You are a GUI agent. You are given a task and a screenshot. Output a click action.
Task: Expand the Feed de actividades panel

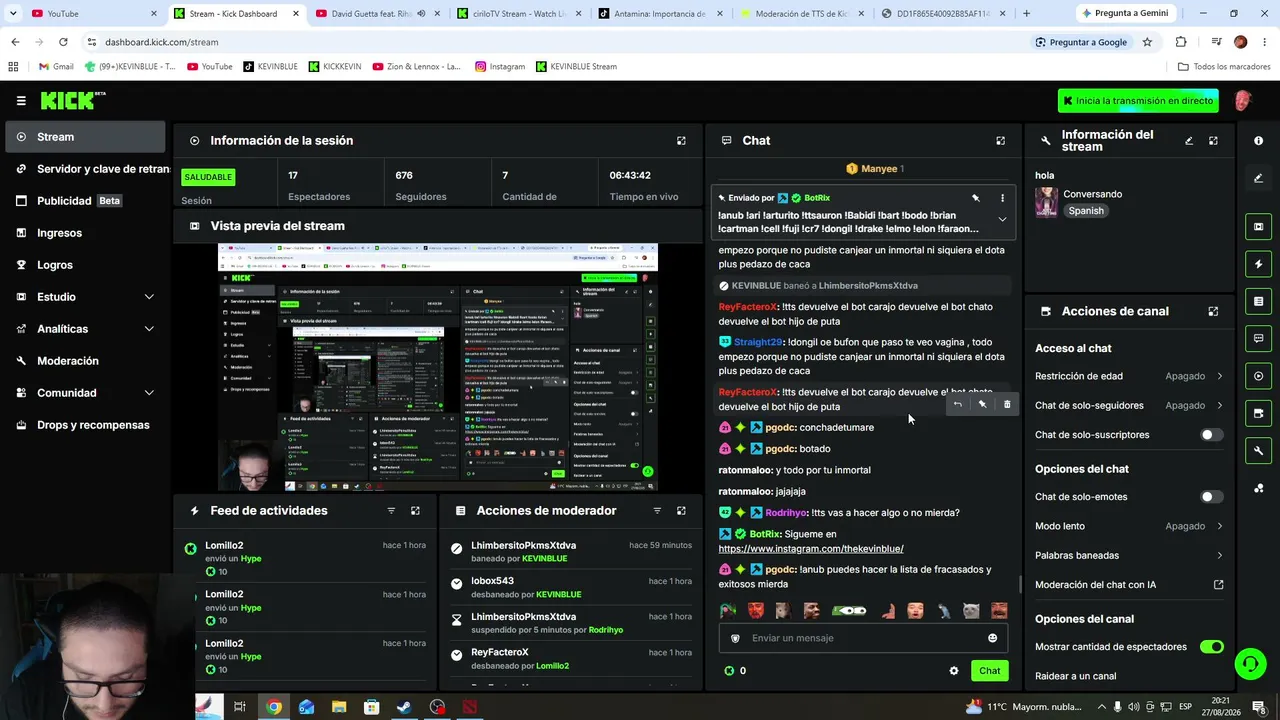(415, 511)
